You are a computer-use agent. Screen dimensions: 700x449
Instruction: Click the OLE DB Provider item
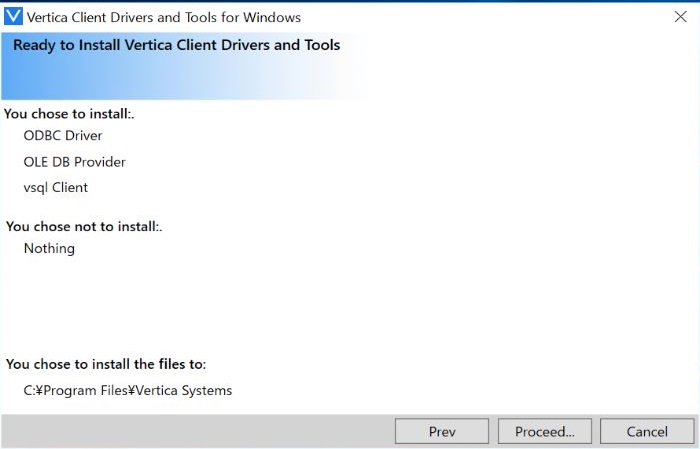(75, 161)
